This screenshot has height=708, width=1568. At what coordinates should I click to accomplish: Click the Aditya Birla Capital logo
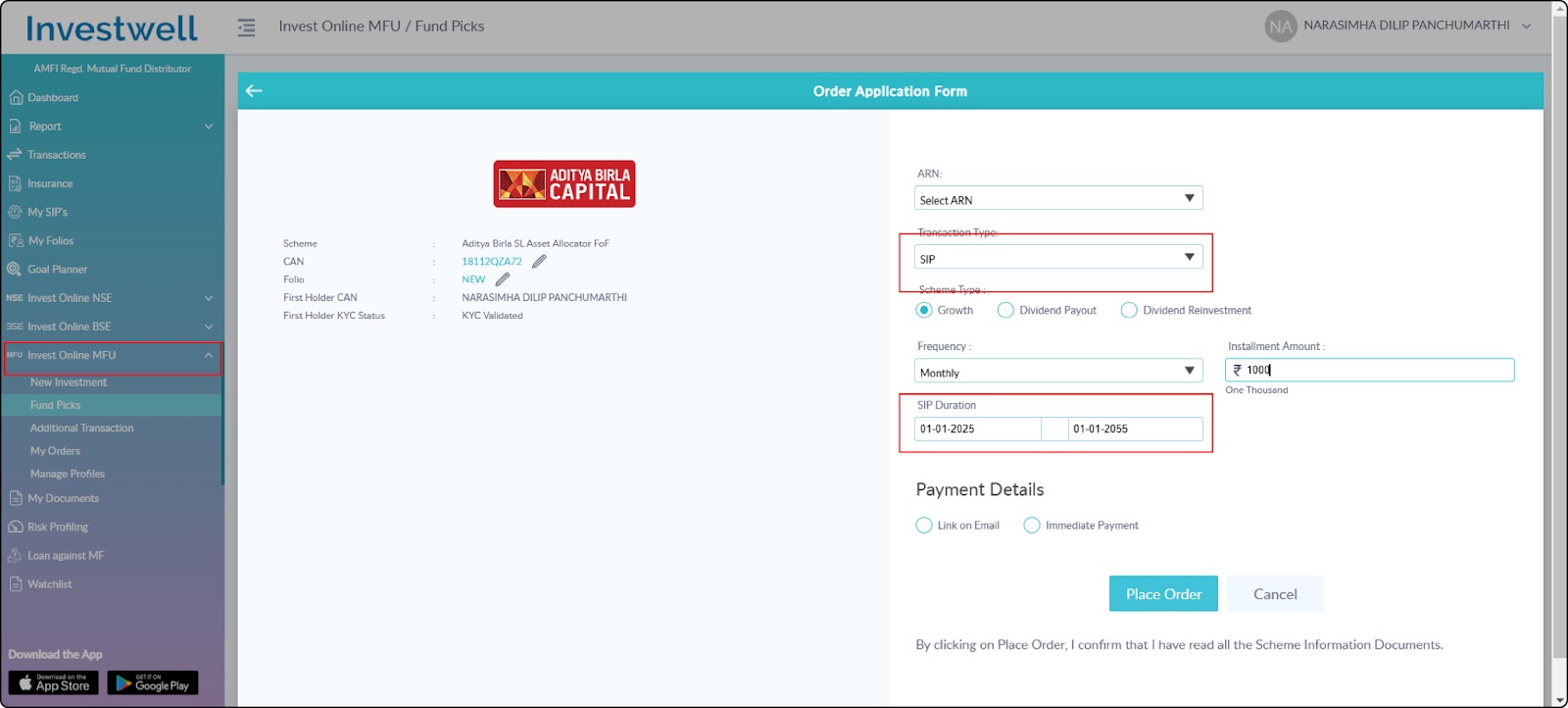tap(564, 183)
